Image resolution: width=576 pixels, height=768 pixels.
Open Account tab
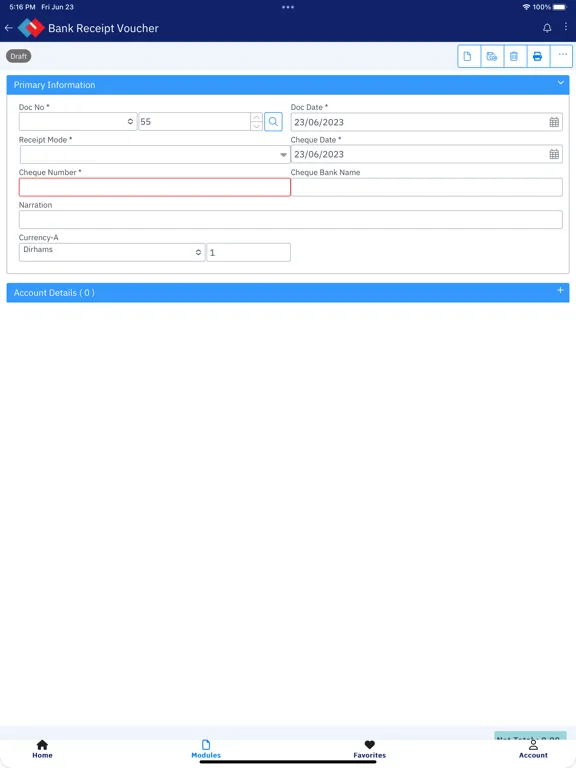click(x=533, y=749)
